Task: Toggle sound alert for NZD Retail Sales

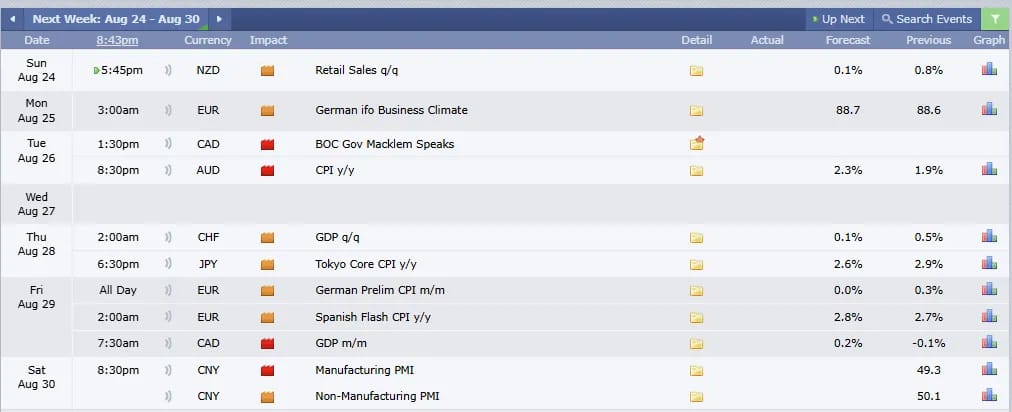Action: click(x=168, y=70)
